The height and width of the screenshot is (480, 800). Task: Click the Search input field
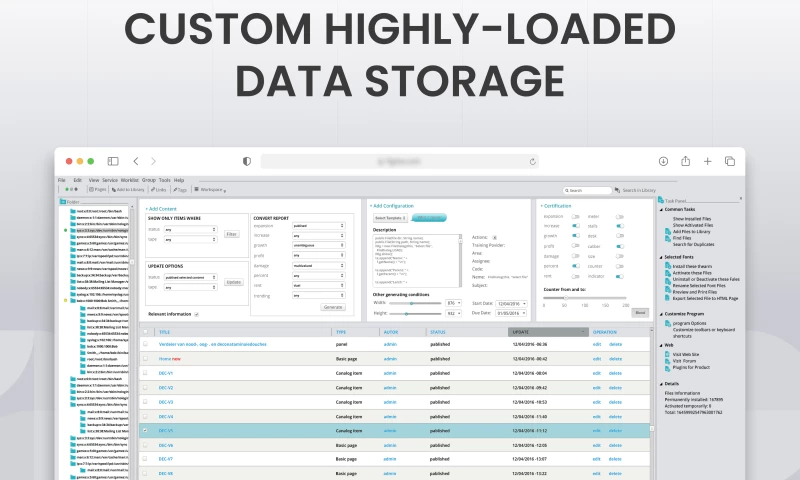click(x=587, y=190)
